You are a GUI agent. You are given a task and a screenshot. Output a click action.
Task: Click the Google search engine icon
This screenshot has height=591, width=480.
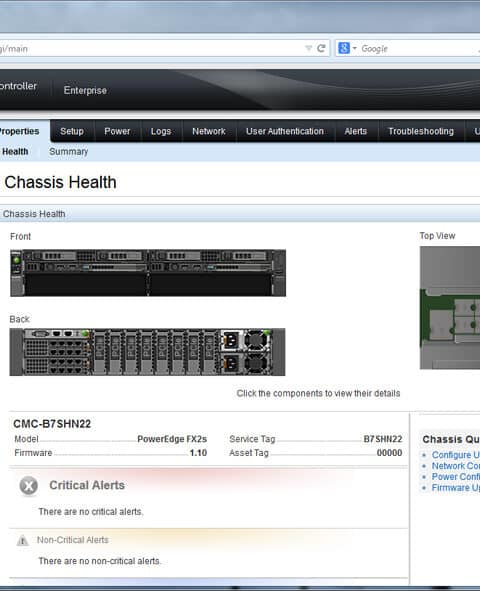[x=344, y=48]
